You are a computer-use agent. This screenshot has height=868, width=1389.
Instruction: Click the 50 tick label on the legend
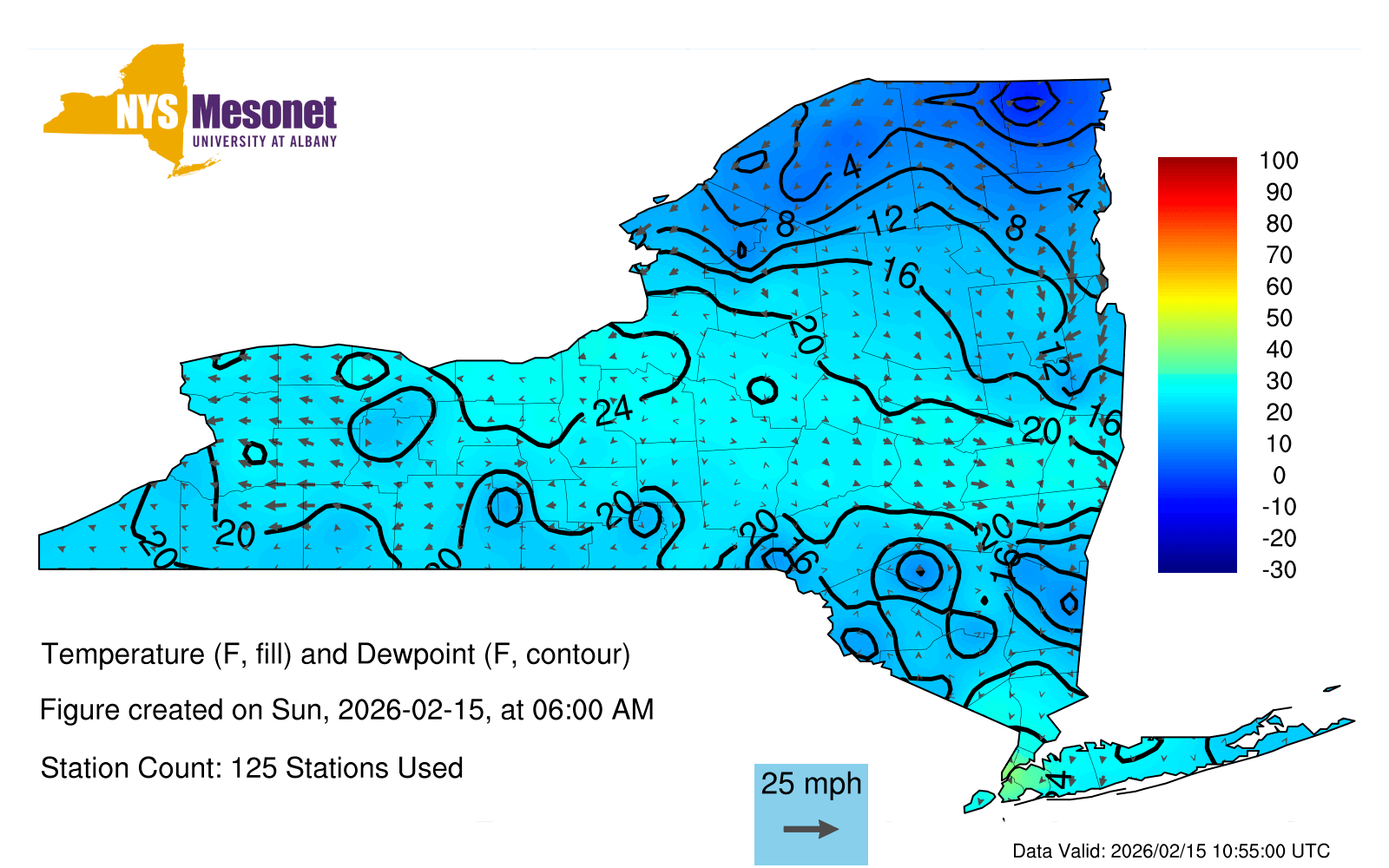point(1279,318)
